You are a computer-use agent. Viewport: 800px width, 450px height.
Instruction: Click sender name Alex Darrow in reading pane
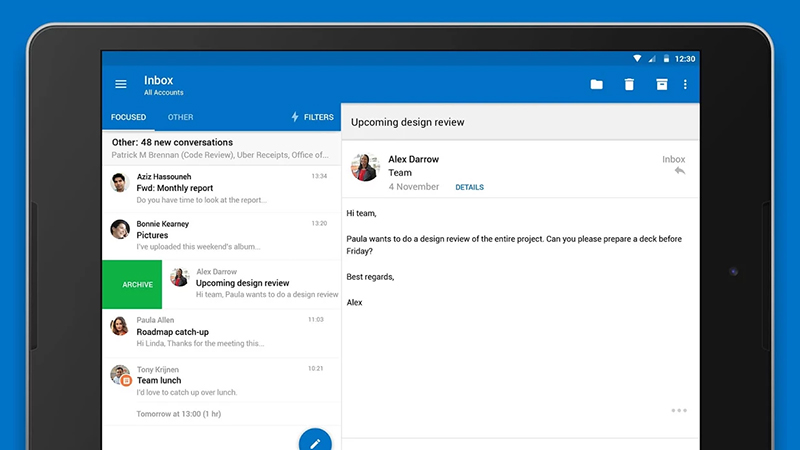click(413, 159)
